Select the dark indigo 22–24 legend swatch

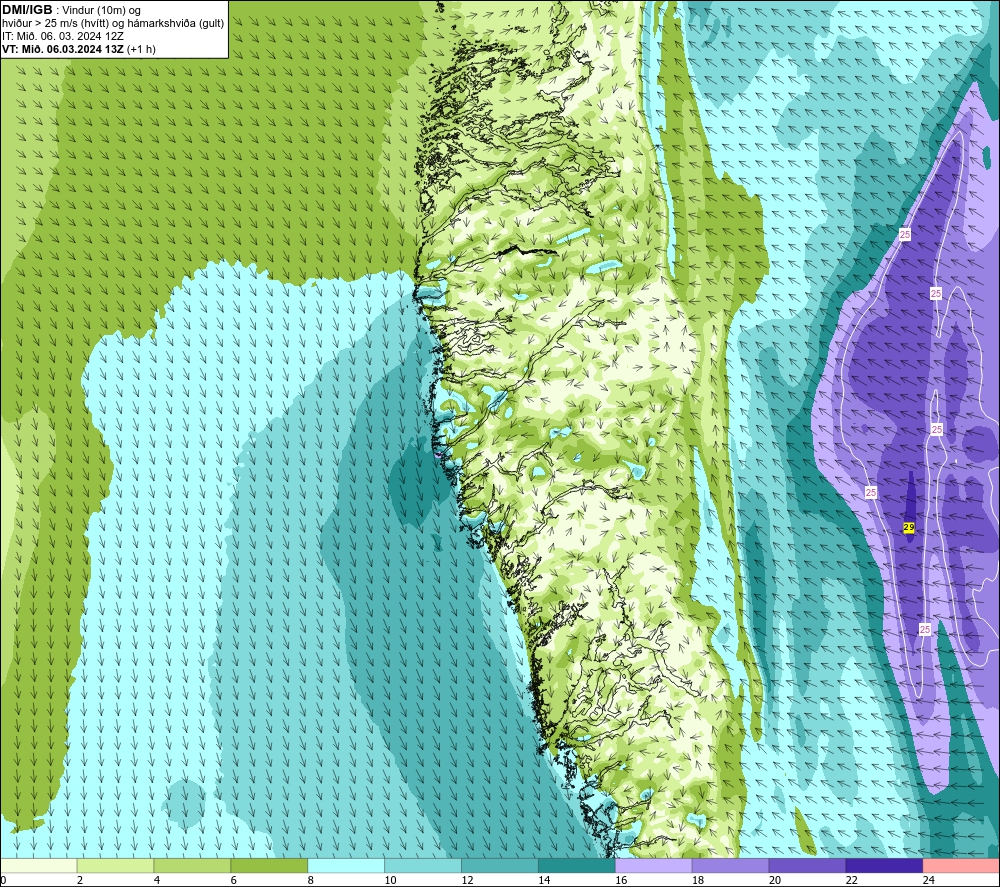884,865
